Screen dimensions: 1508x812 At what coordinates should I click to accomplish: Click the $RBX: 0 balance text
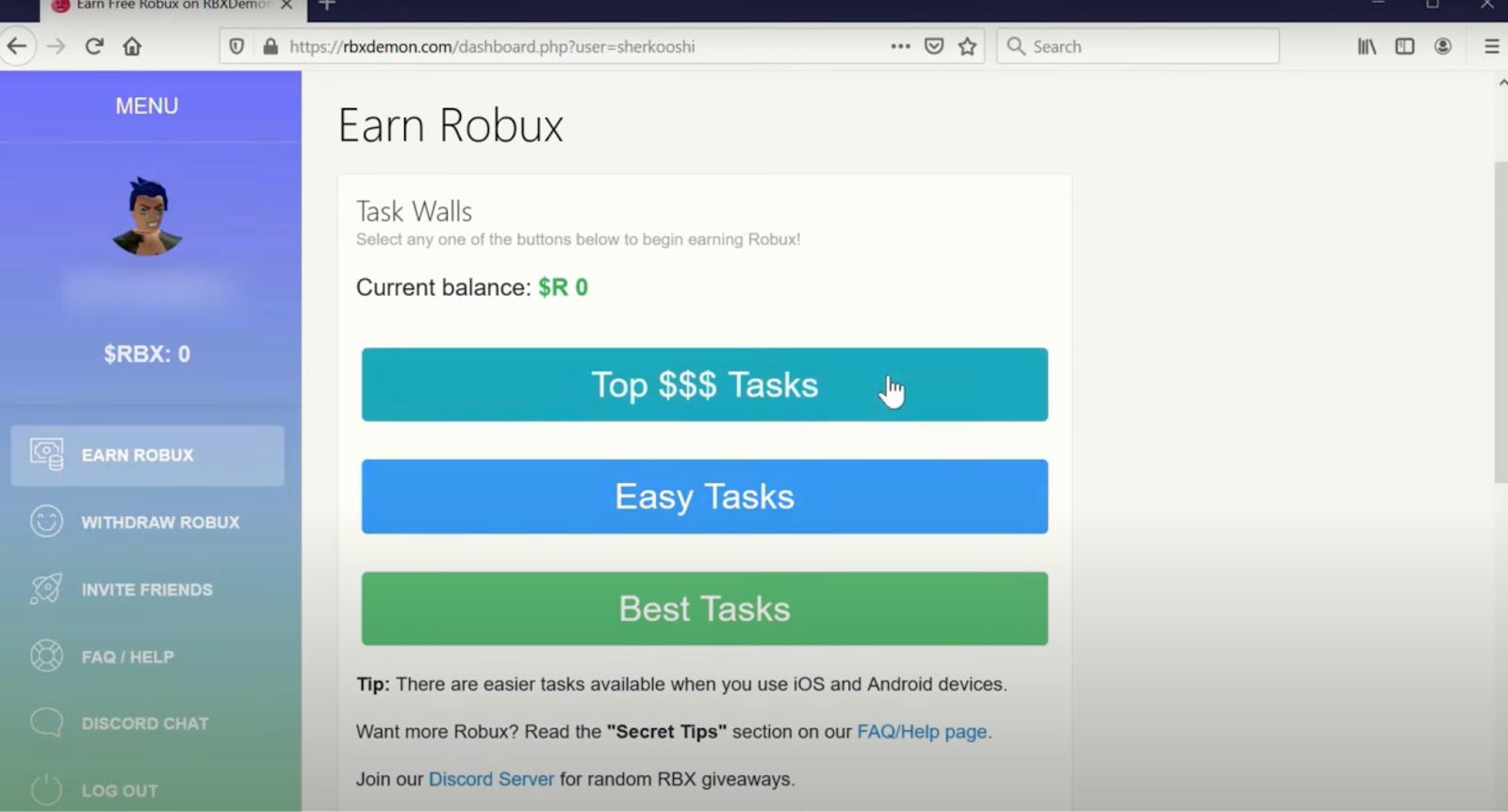click(147, 354)
